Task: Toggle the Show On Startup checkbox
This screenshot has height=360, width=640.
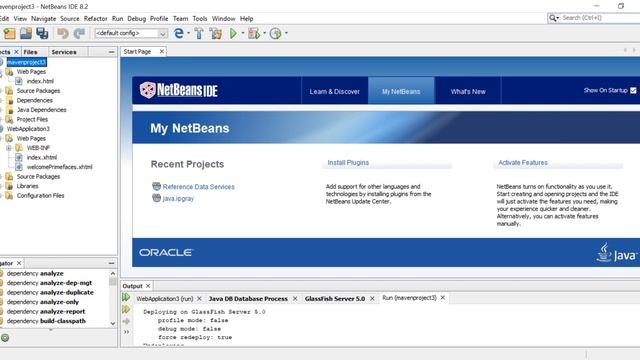Action: [x=633, y=90]
